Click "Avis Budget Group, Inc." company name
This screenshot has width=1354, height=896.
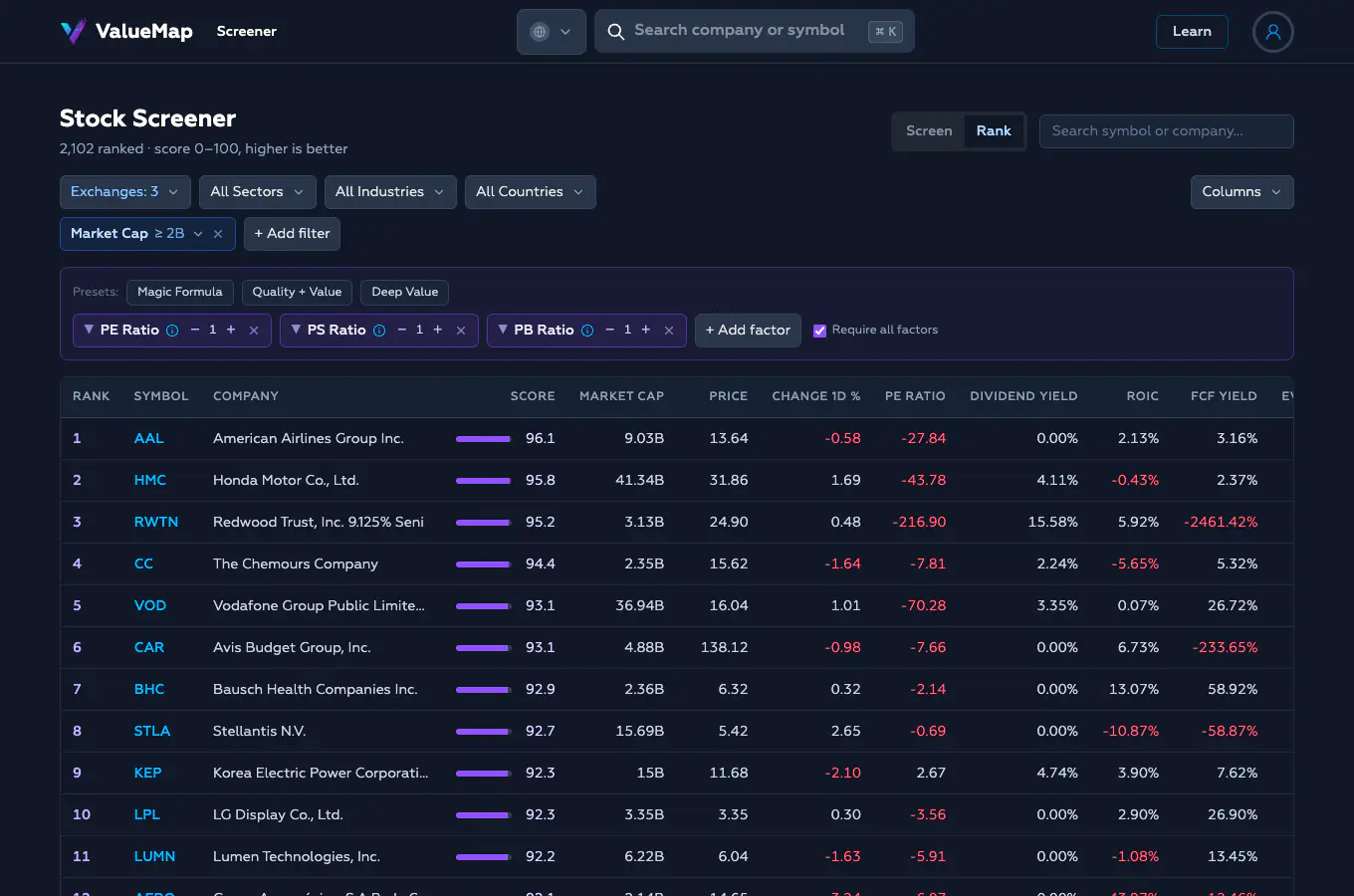292,648
